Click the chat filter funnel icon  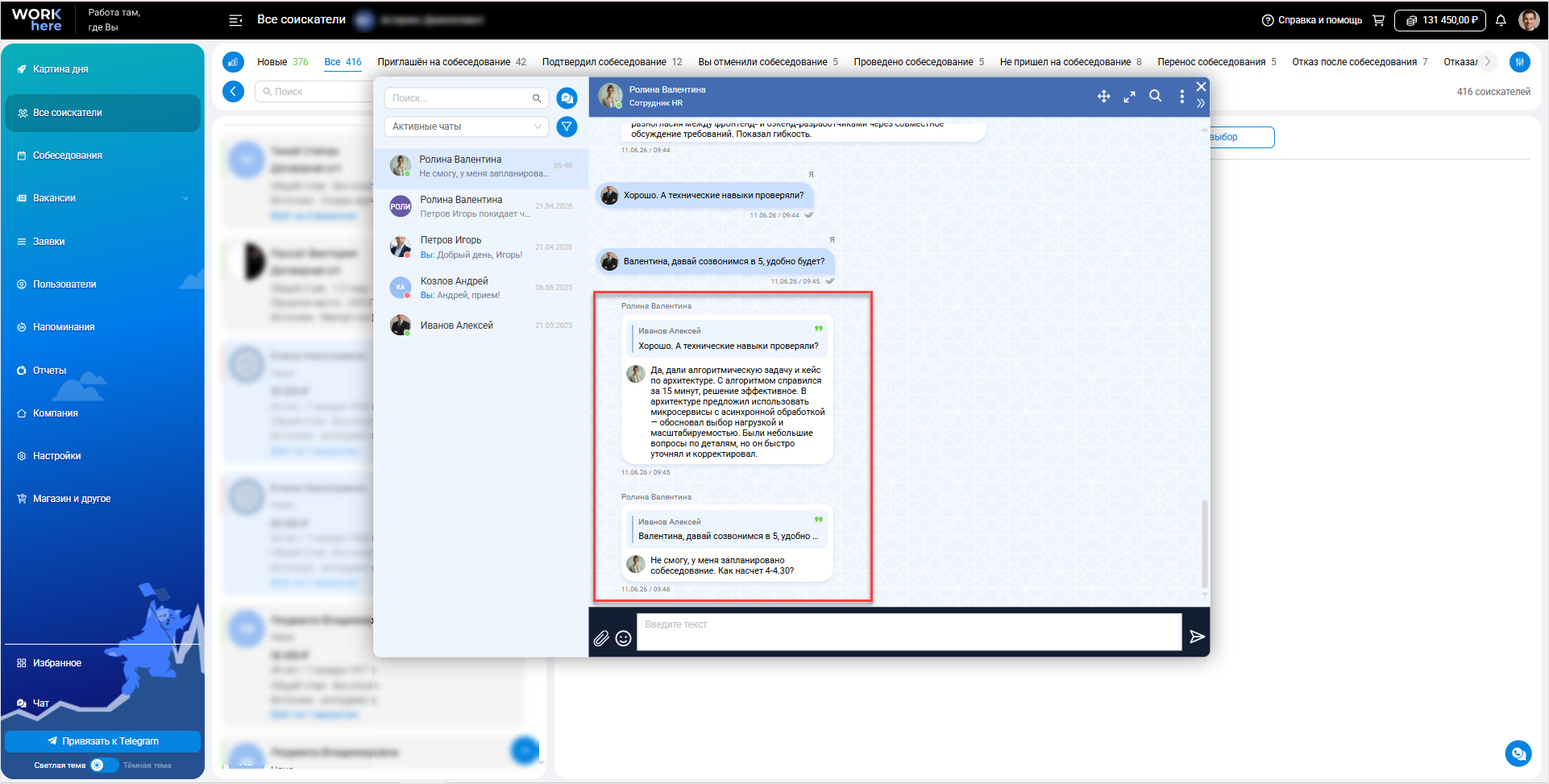point(567,127)
